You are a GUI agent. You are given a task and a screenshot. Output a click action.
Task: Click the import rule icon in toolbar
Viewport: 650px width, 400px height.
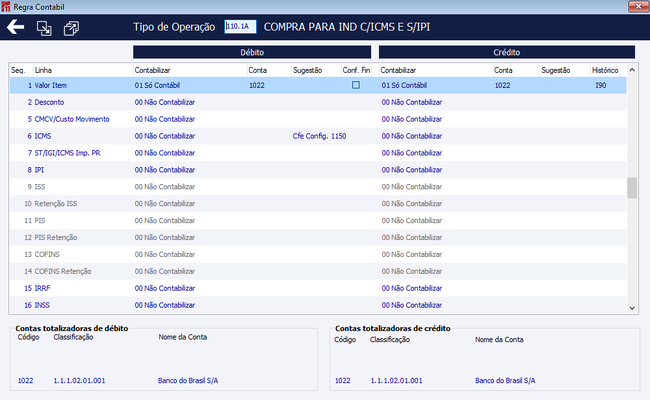[44, 28]
